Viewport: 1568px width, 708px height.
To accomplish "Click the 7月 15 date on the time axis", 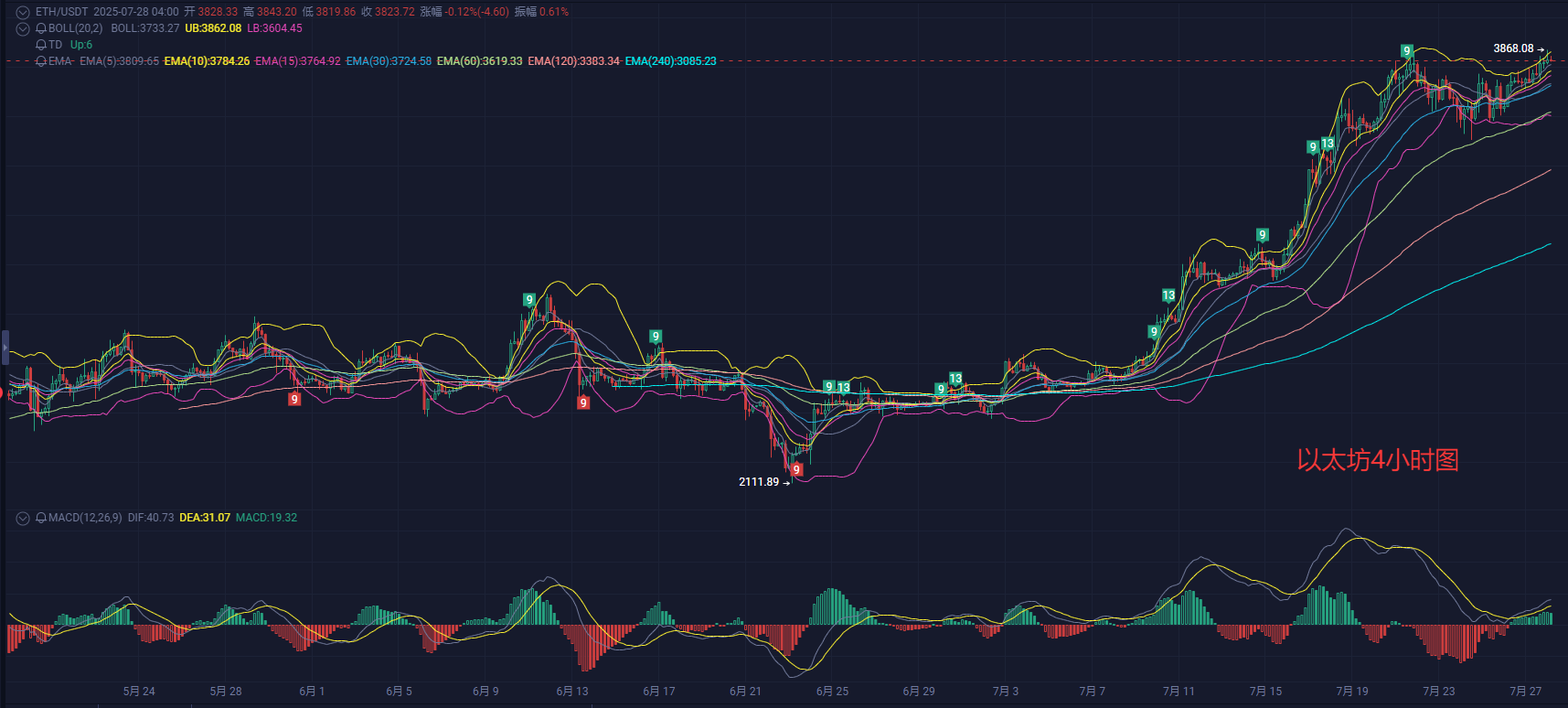I will click(1265, 692).
